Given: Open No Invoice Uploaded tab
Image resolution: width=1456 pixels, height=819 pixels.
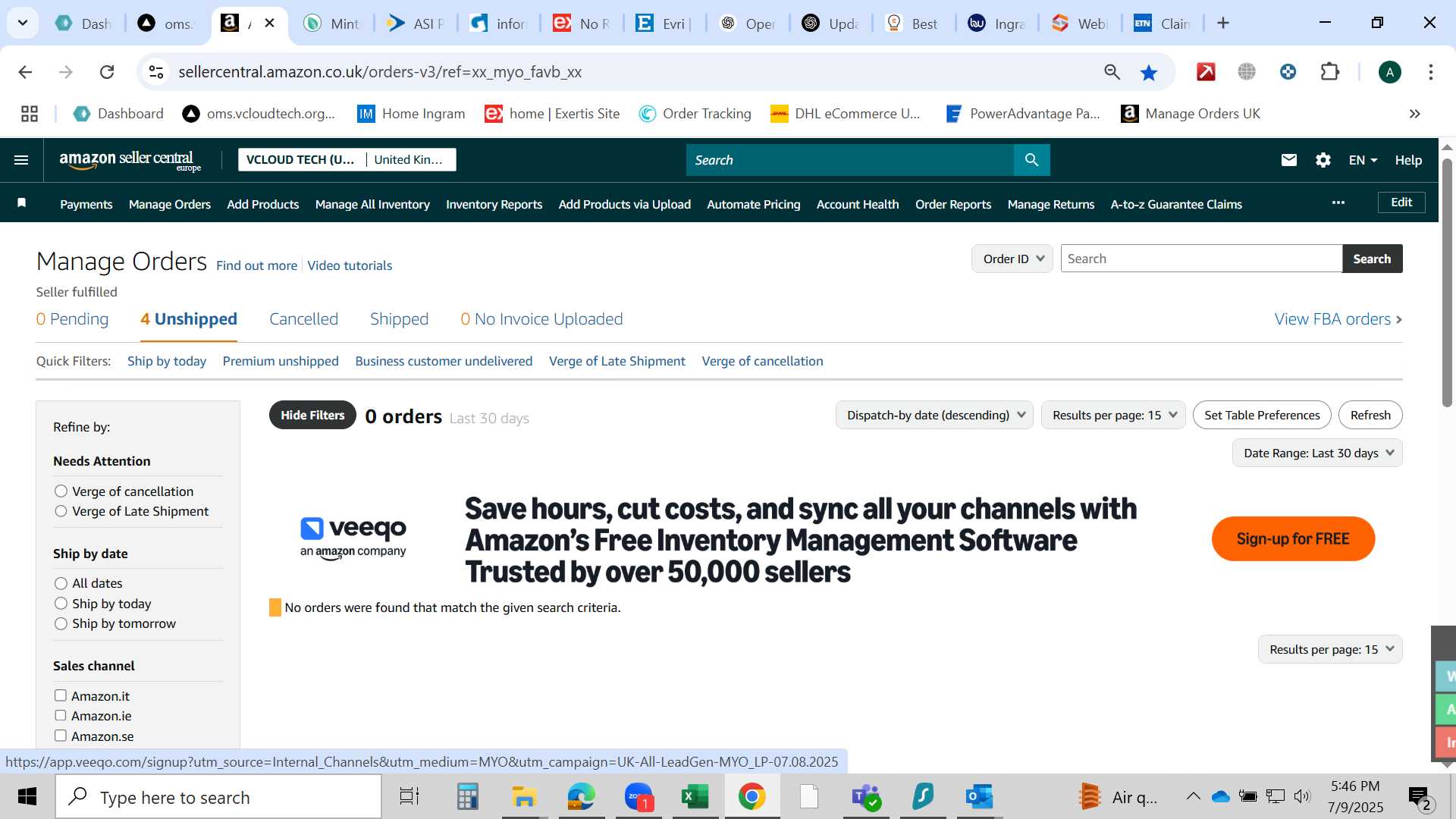Looking at the screenshot, I should click(541, 319).
